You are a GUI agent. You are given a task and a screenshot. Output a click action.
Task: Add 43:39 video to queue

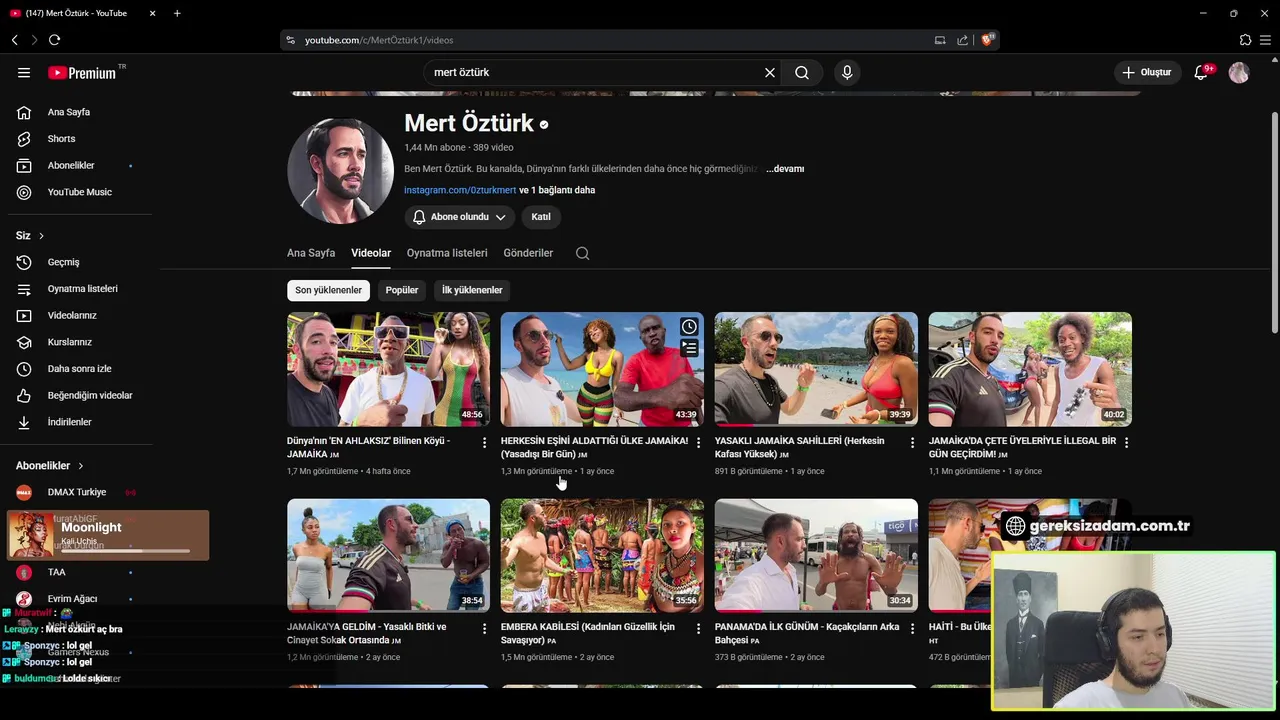(689, 348)
